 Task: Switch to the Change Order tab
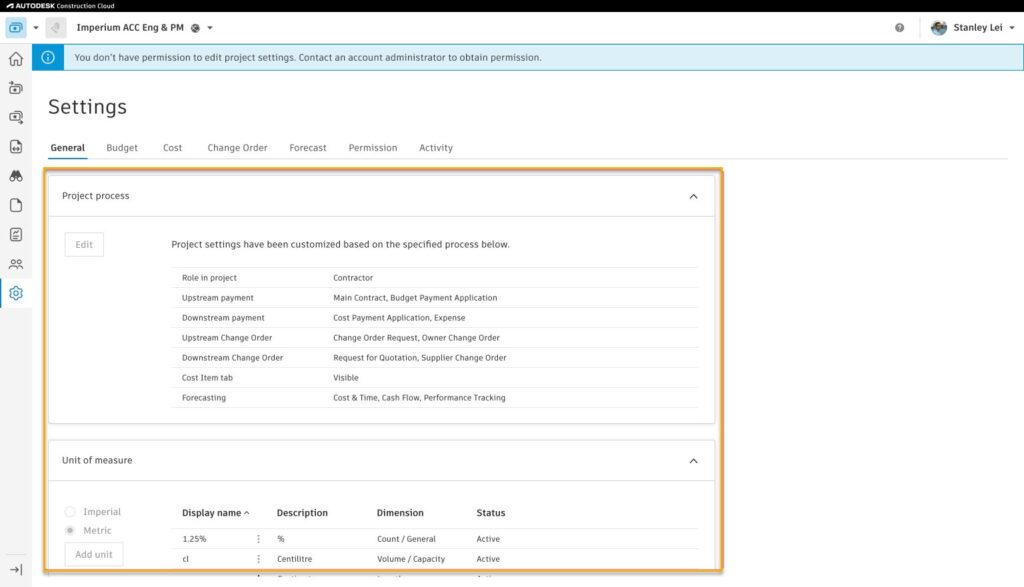click(237, 148)
